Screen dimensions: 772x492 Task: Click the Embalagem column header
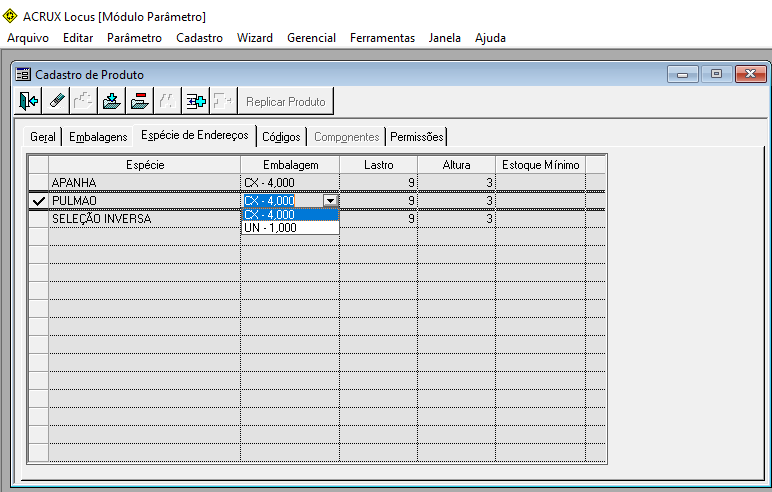point(290,164)
